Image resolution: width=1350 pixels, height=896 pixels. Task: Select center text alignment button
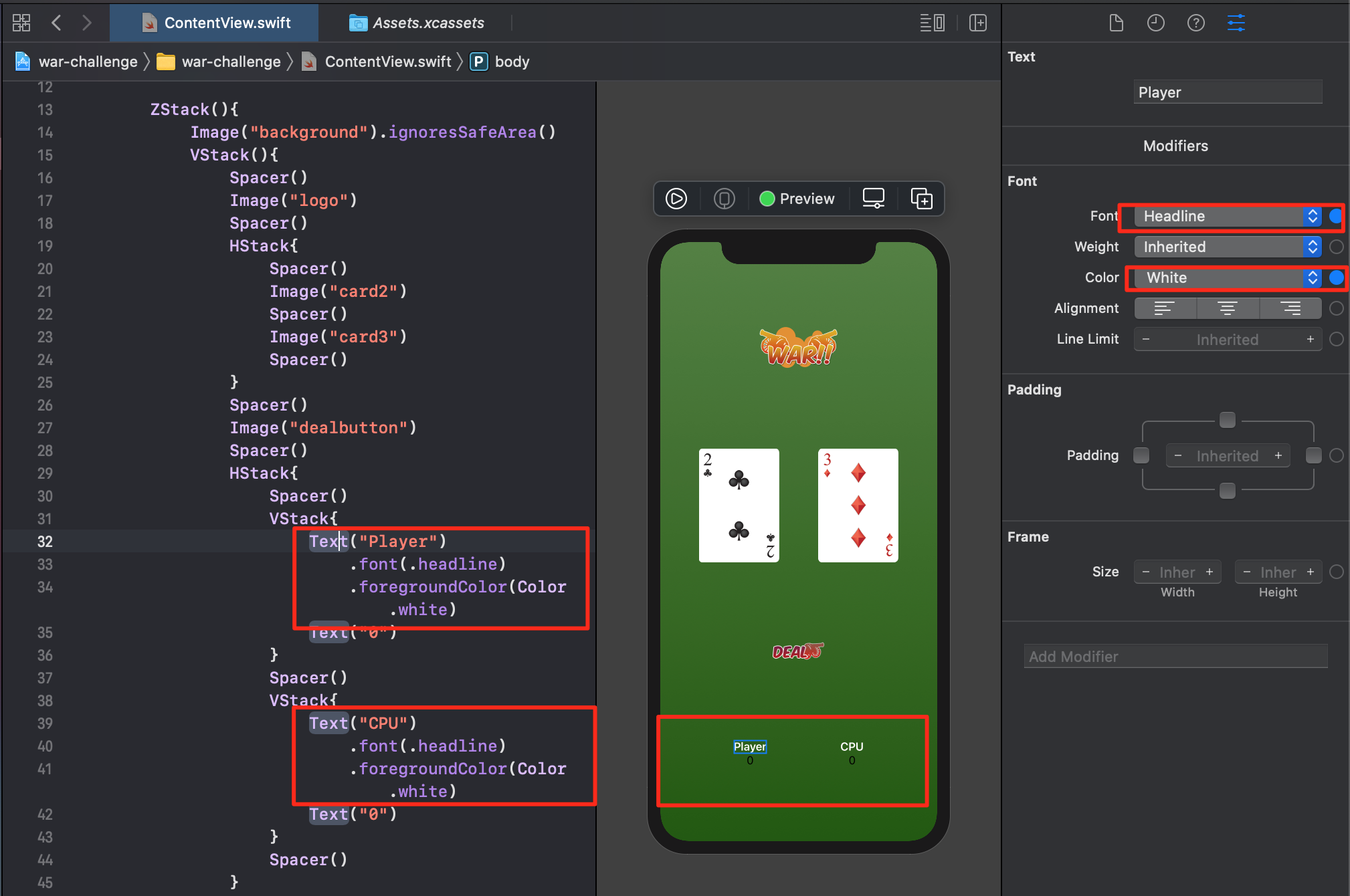pyautogui.click(x=1227, y=308)
